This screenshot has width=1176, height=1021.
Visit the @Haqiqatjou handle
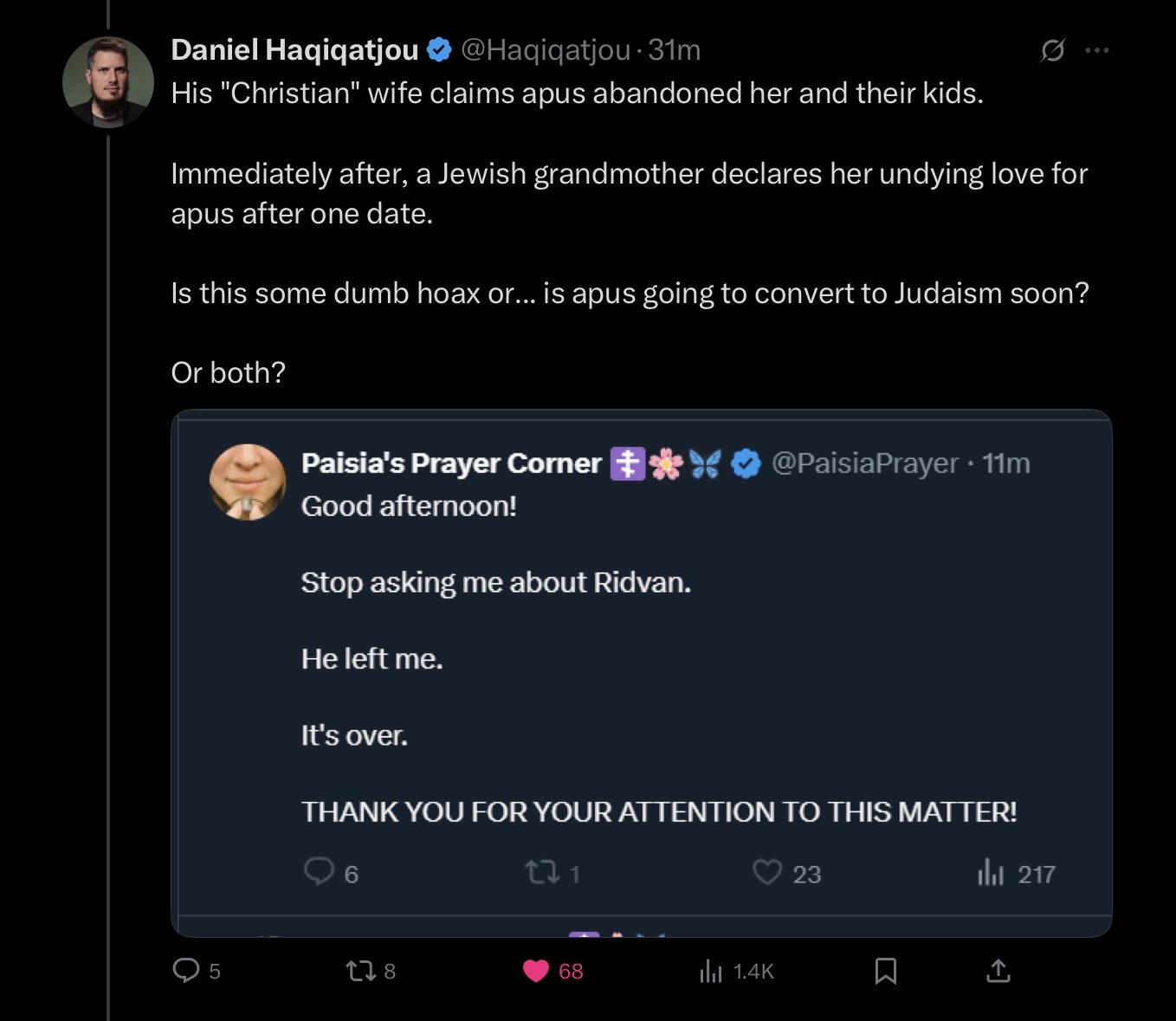click(546, 50)
